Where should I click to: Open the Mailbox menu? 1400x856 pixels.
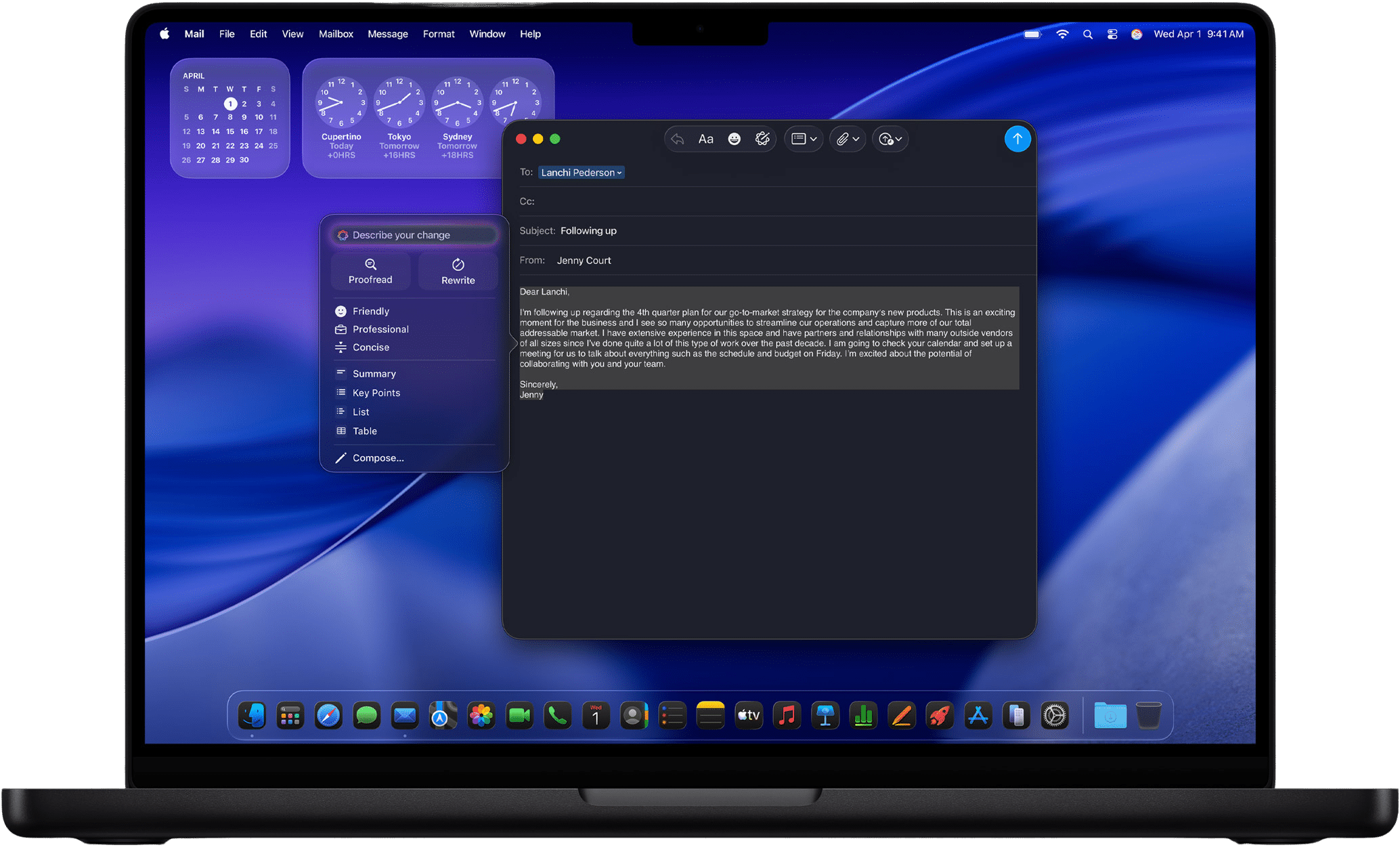coord(336,34)
